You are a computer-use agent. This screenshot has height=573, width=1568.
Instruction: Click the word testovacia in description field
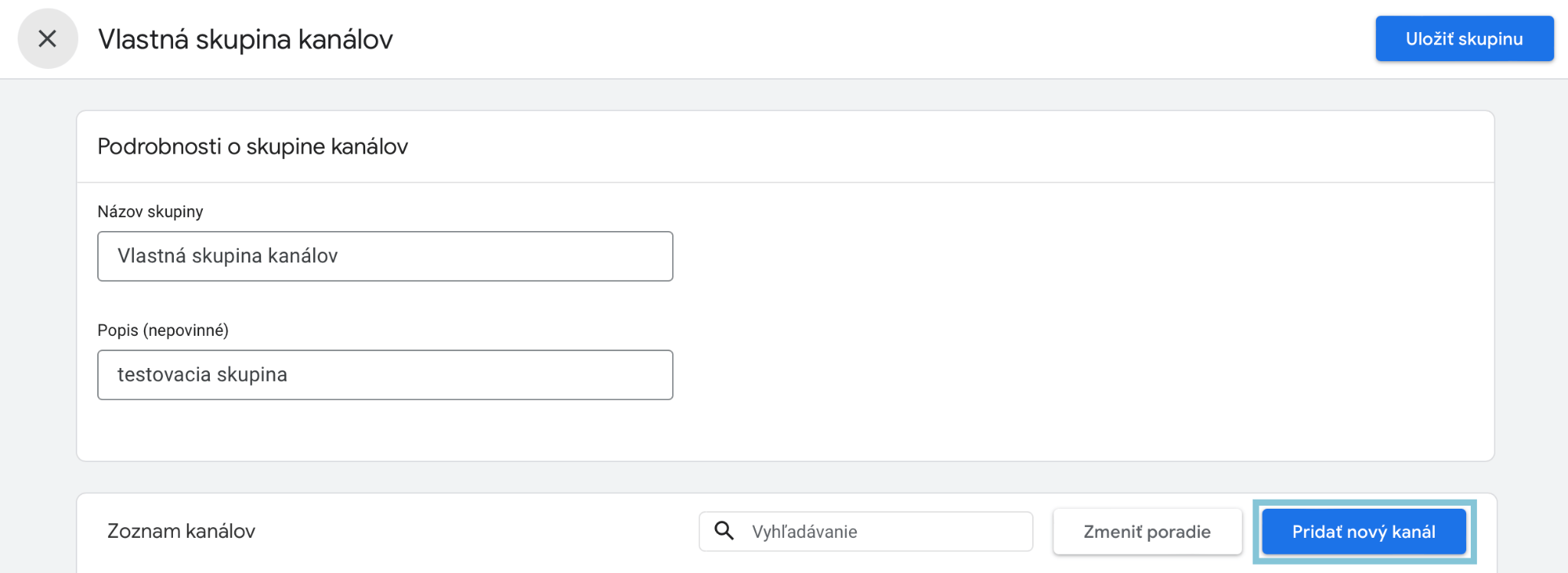tap(164, 375)
